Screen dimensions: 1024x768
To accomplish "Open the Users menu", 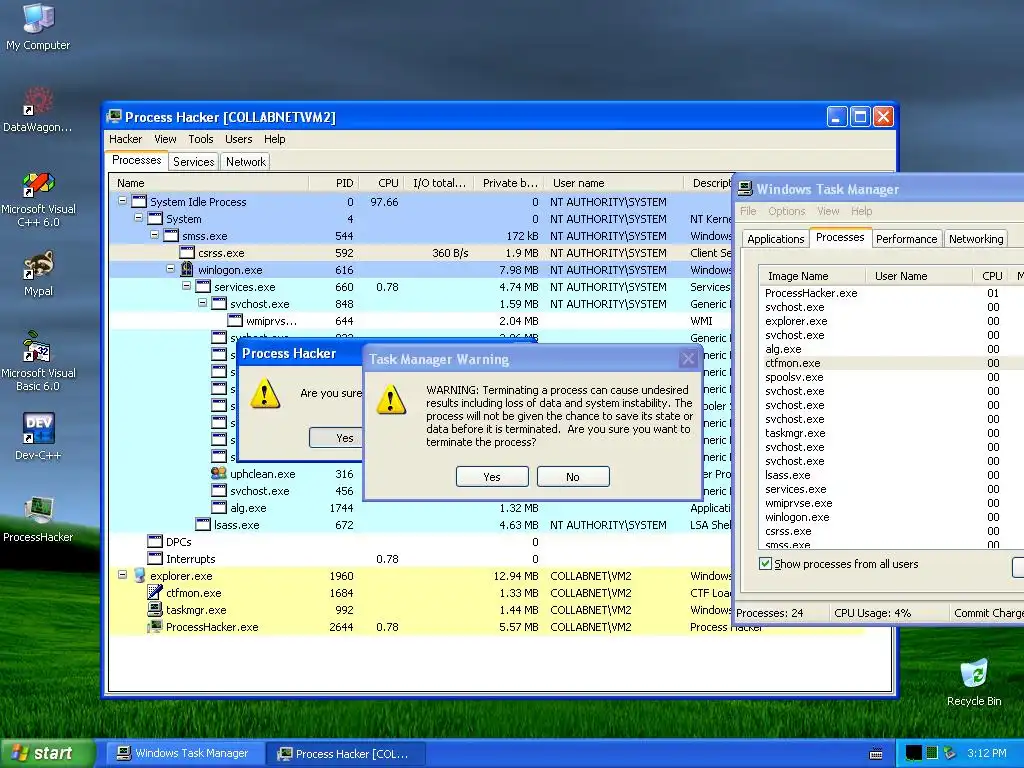I will pos(238,139).
